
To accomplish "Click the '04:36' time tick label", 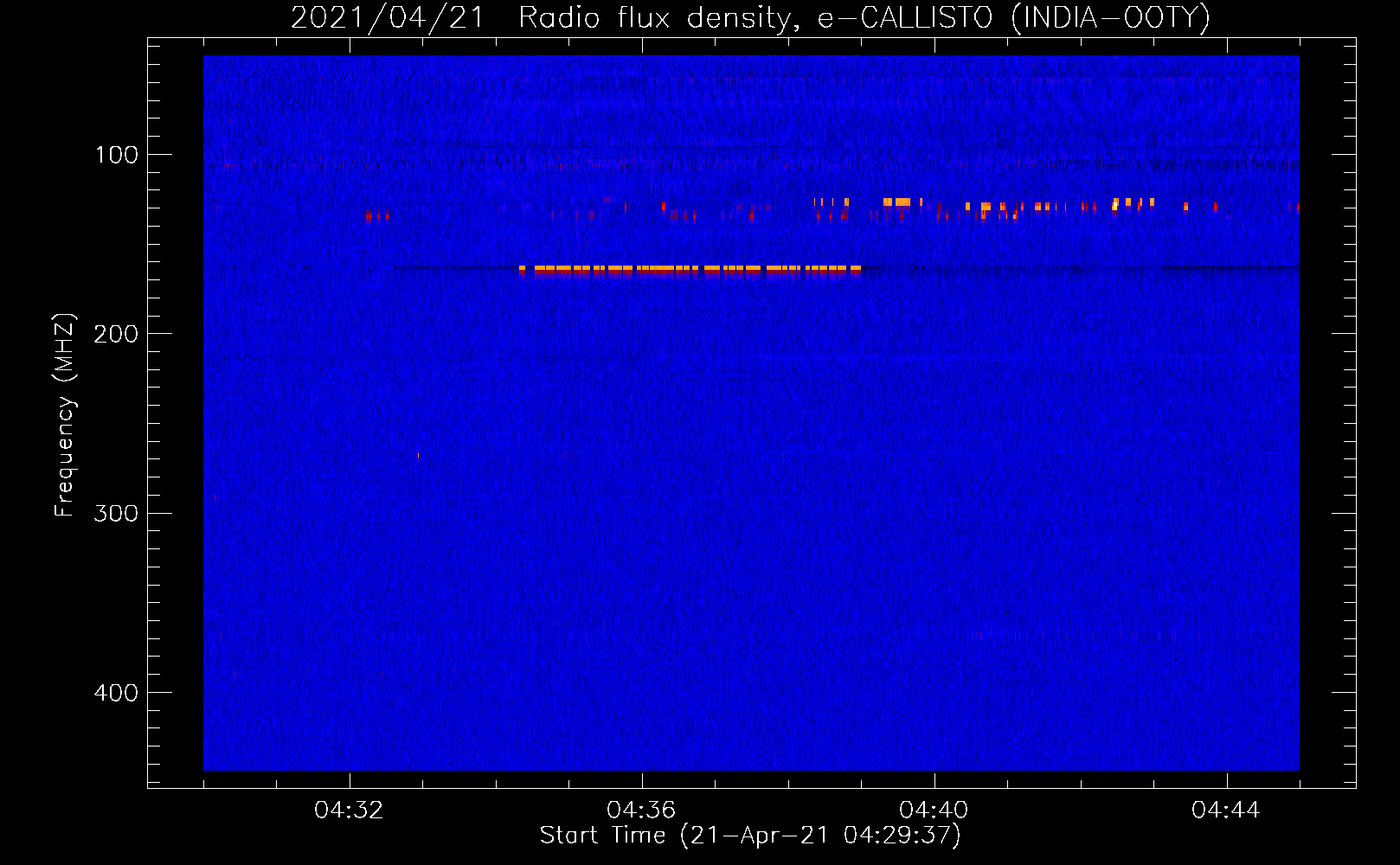I will click(642, 811).
